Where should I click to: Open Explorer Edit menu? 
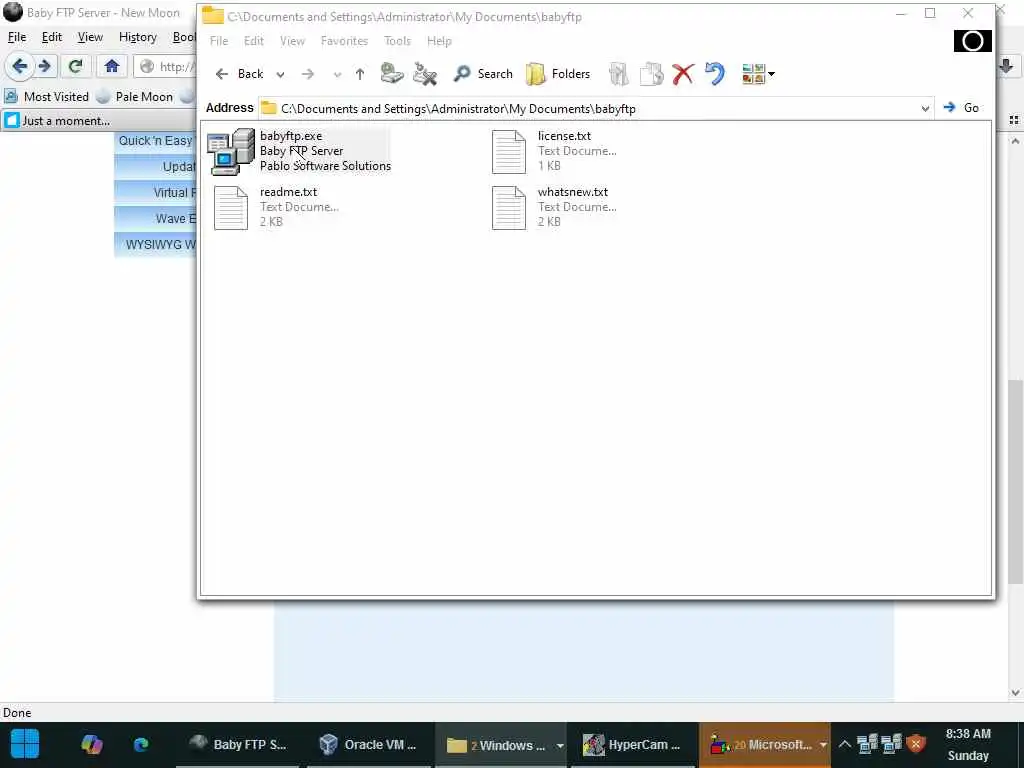253,40
